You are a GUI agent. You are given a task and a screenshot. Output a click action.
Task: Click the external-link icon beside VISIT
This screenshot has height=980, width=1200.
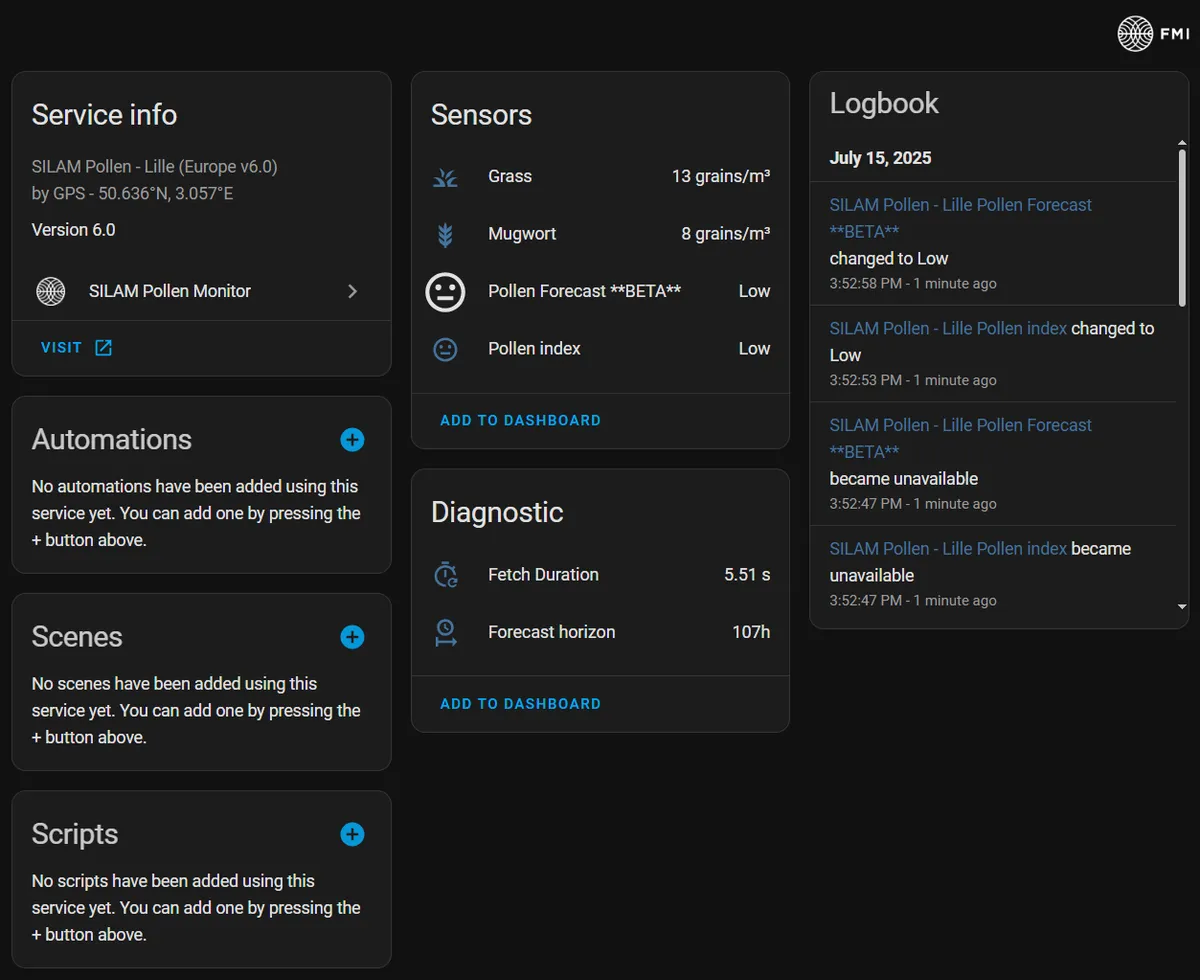[103, 348]
